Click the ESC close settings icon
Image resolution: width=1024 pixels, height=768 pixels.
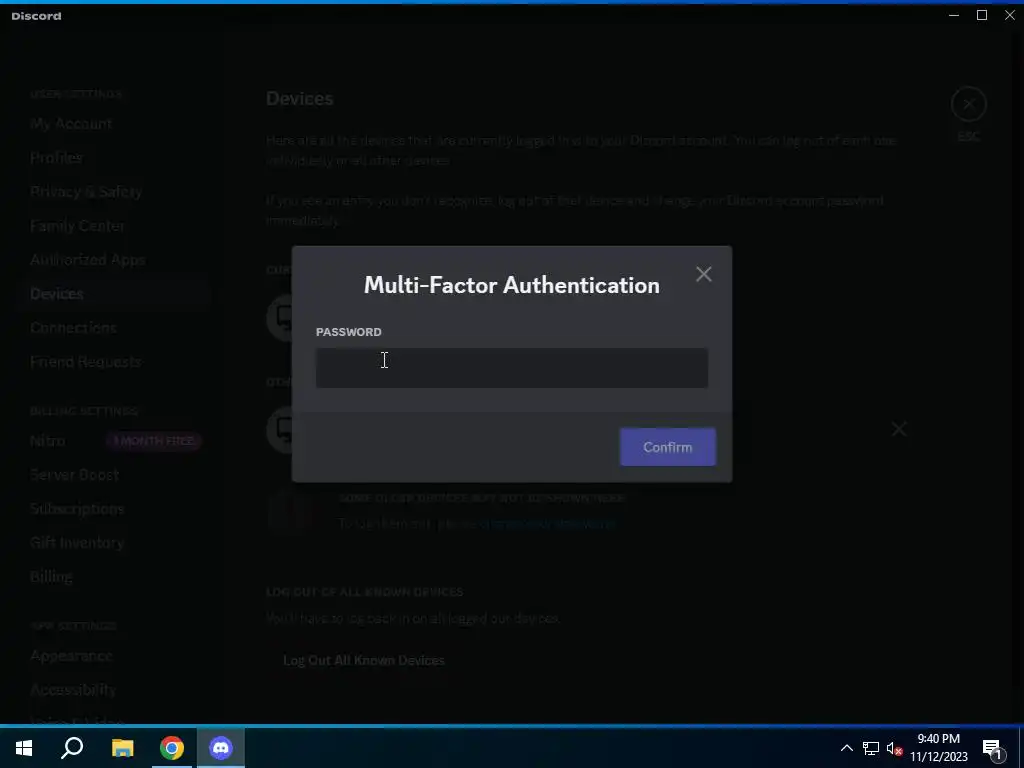tap(968, 104)
